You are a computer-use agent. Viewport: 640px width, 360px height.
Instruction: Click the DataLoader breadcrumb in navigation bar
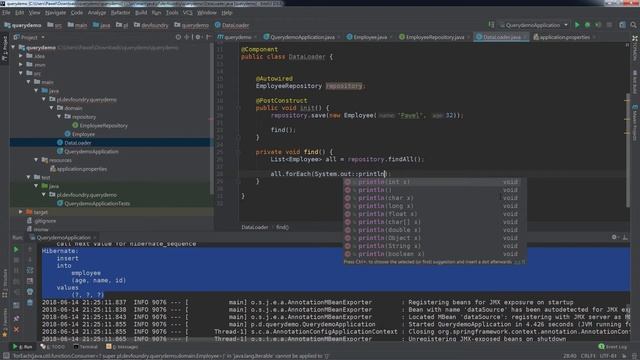(232, 25)
